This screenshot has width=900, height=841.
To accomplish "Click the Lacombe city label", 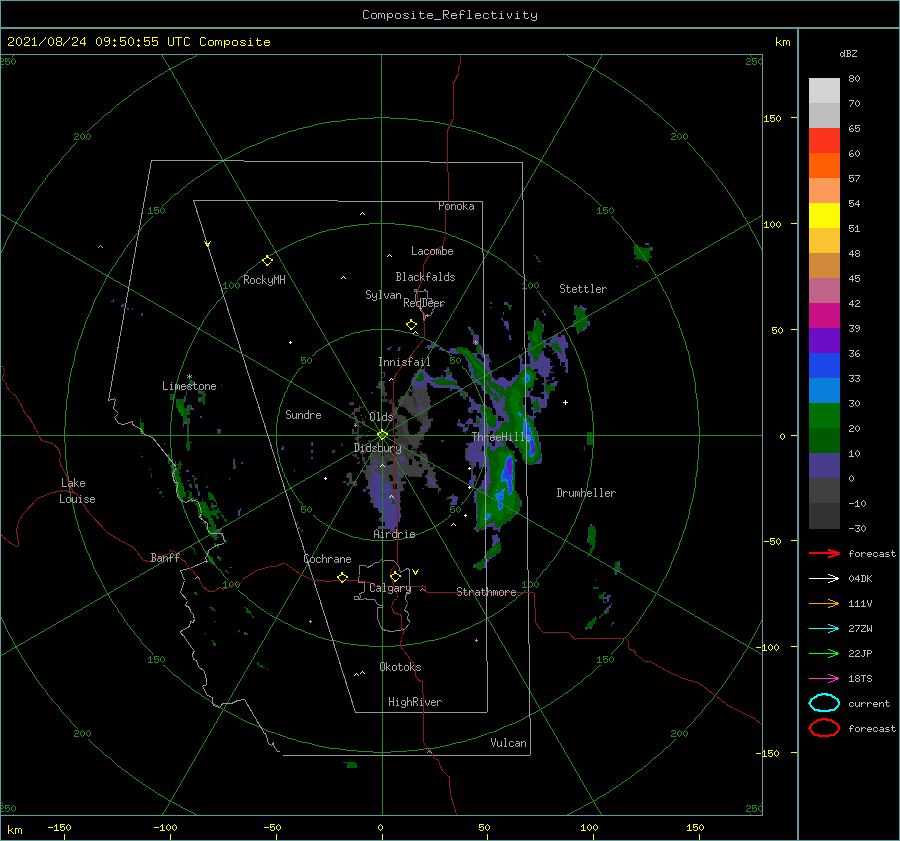I will click(x=432, y=251).
